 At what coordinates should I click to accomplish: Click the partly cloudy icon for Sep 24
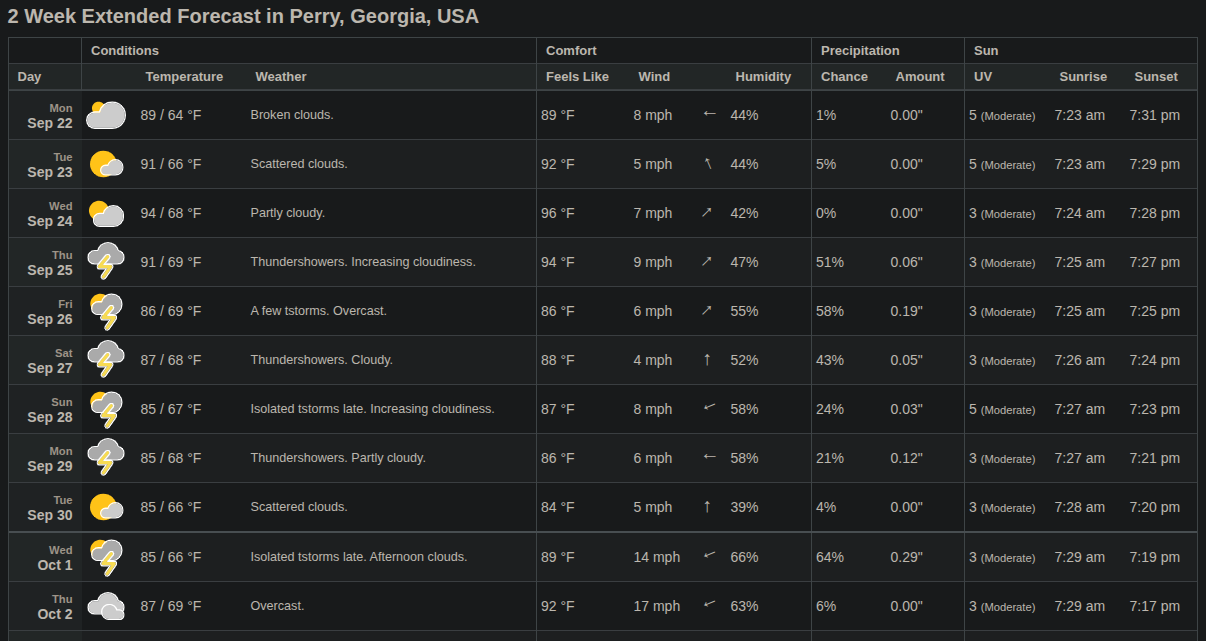coord(106,213)
